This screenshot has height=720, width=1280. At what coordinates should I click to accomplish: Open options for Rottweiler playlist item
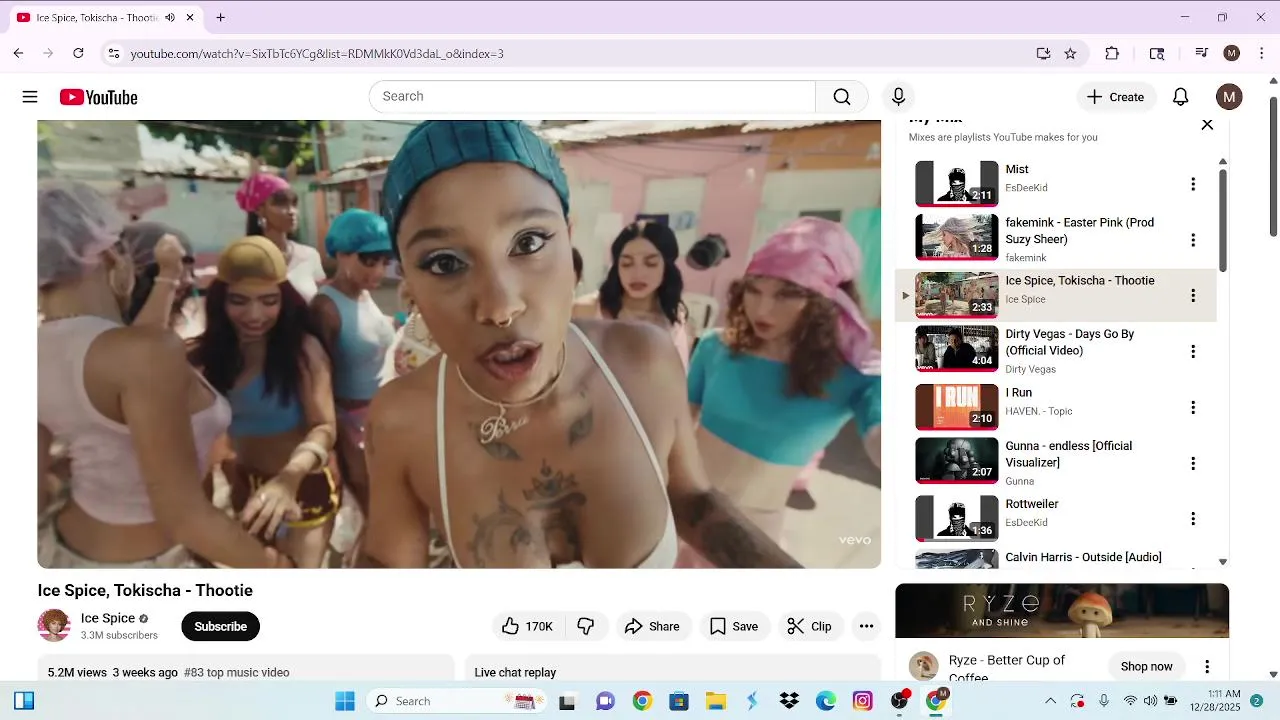pyautogui.click(x=1192, y=518)
